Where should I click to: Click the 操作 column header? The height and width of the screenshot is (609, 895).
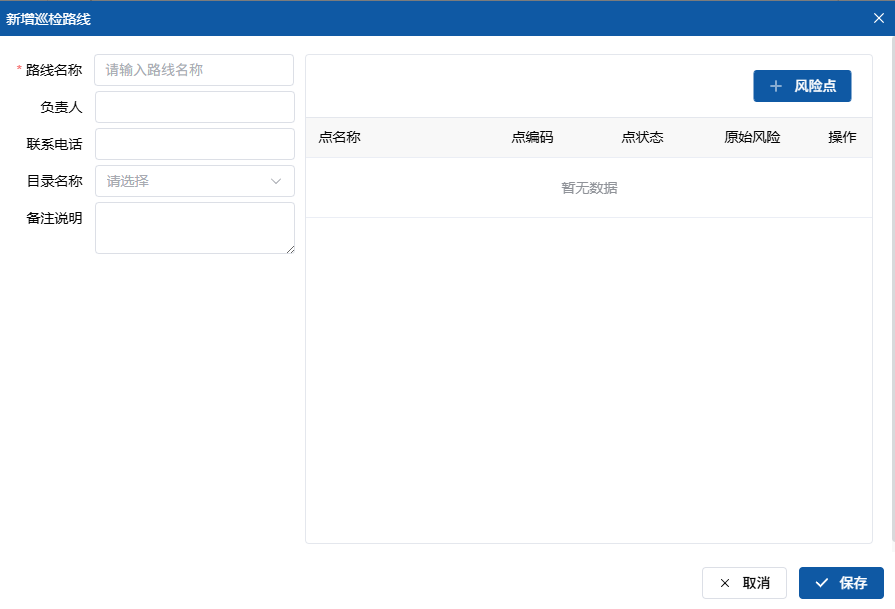(x=842, y=138)
